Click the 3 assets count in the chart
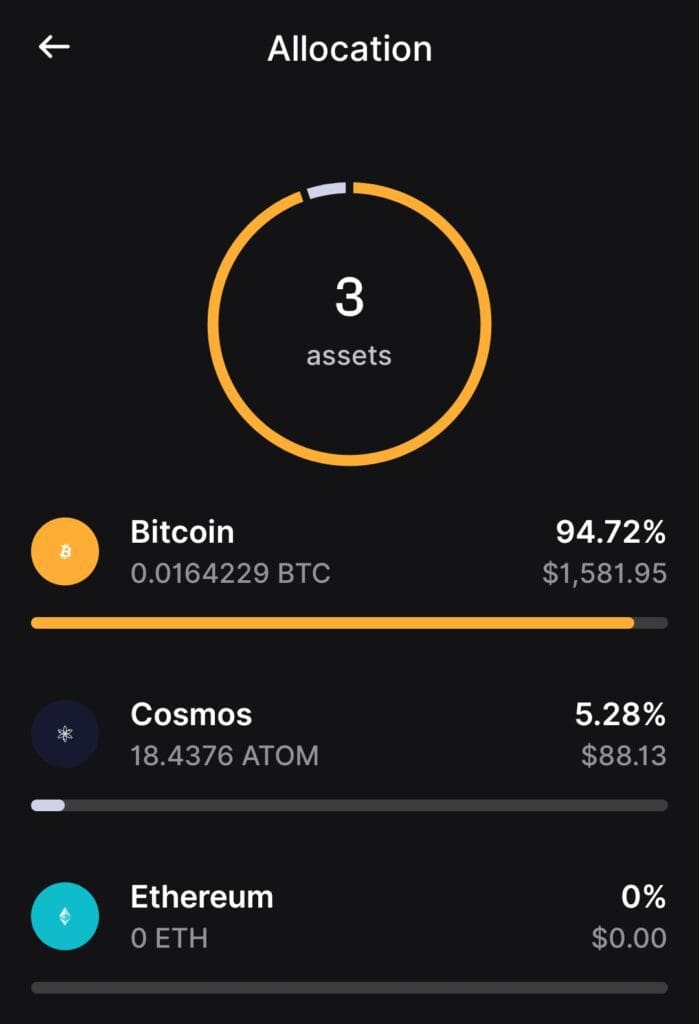This screenshot has width=699, height=1024. pyautogui.click(x=348, y=320)
